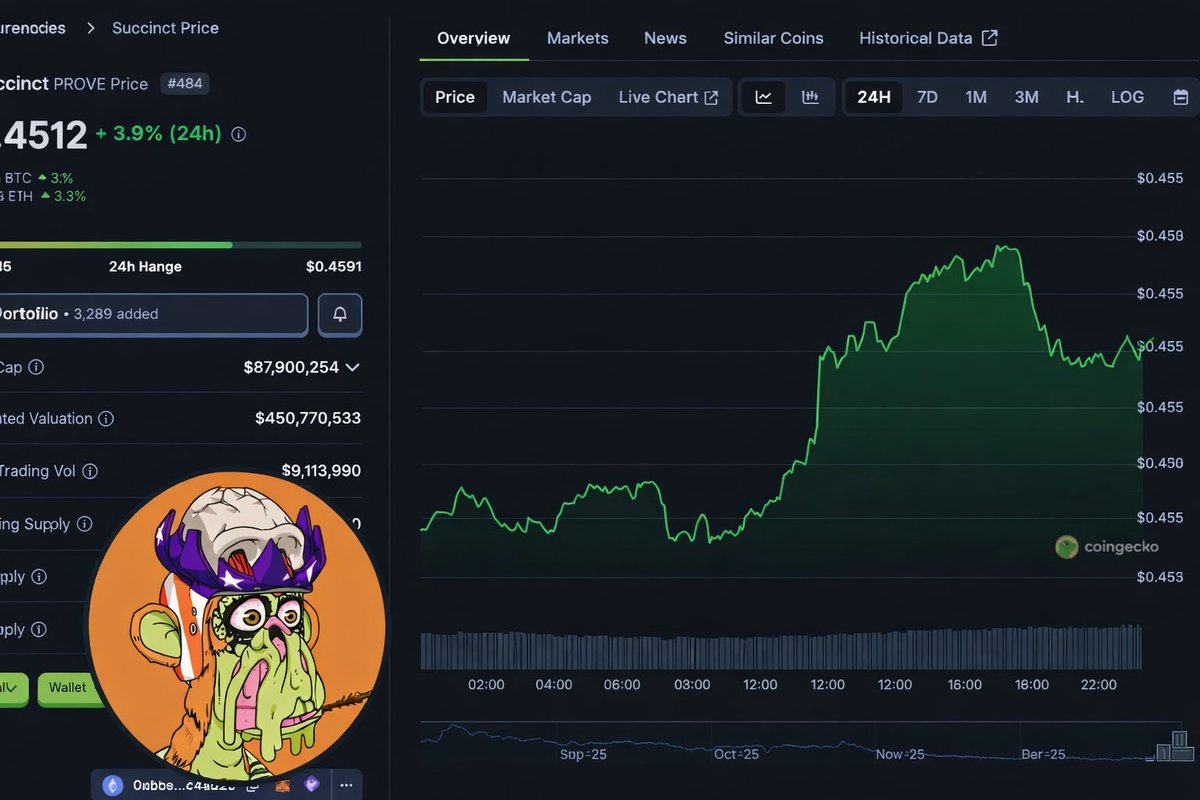Screen dimensions: 1200x800
Task: Click the $9,113,990 trading volume value
Action: tap(321, 471)
